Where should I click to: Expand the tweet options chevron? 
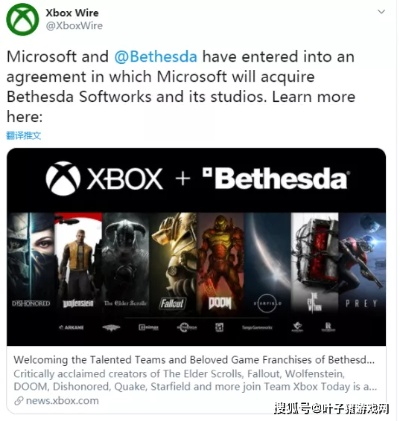point(381,12)
